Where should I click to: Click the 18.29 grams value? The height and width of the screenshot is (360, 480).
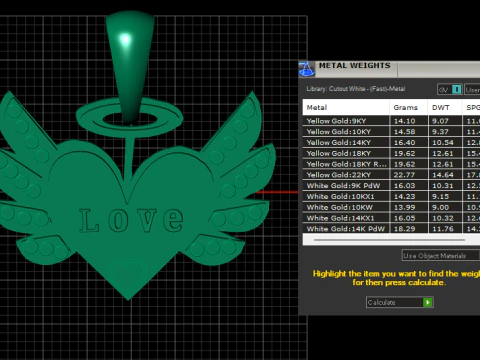pos(405,229)
